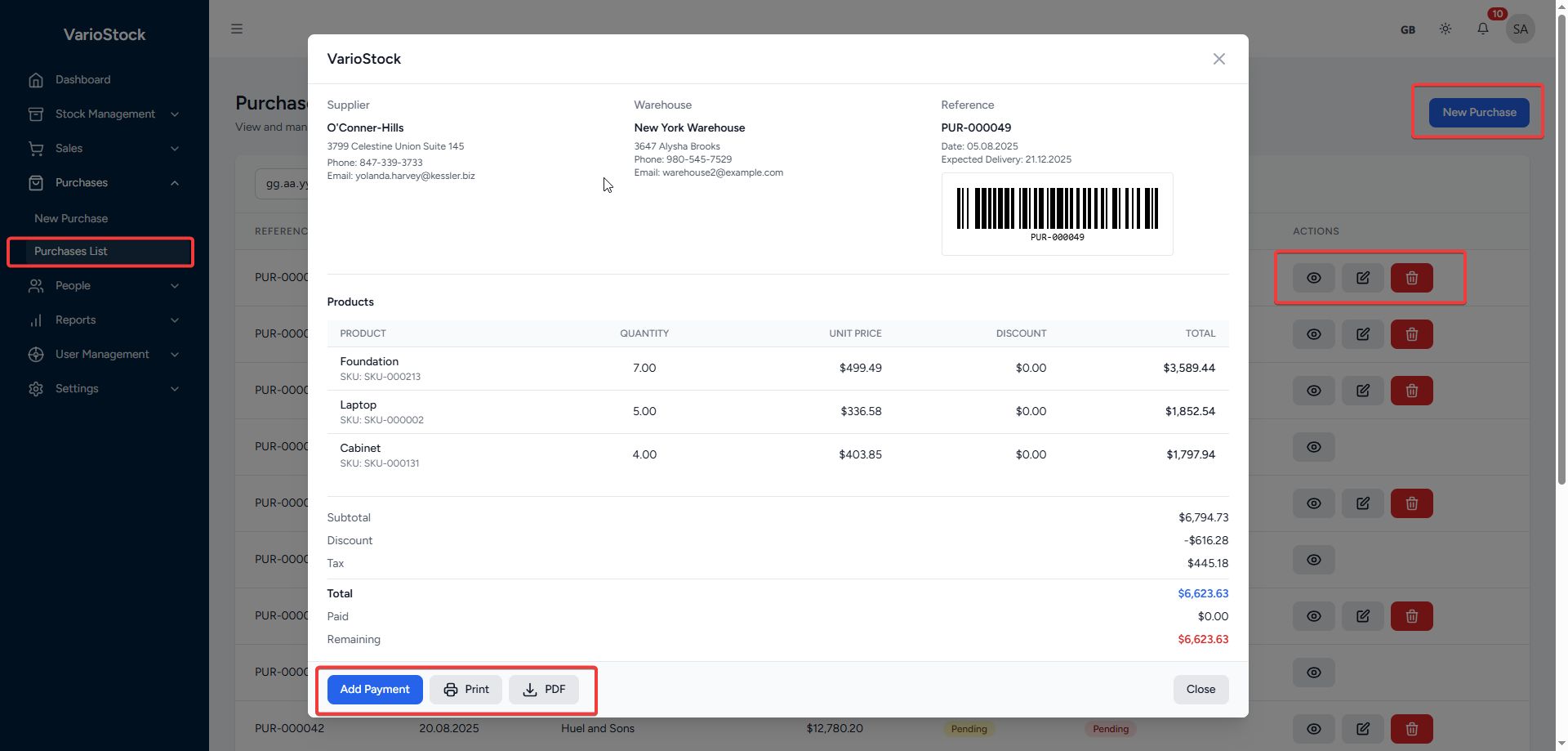This screenshot has height=751, width=1568.
Task: Close the dialog with the X icon
Action: click(x=1218, y=59)
